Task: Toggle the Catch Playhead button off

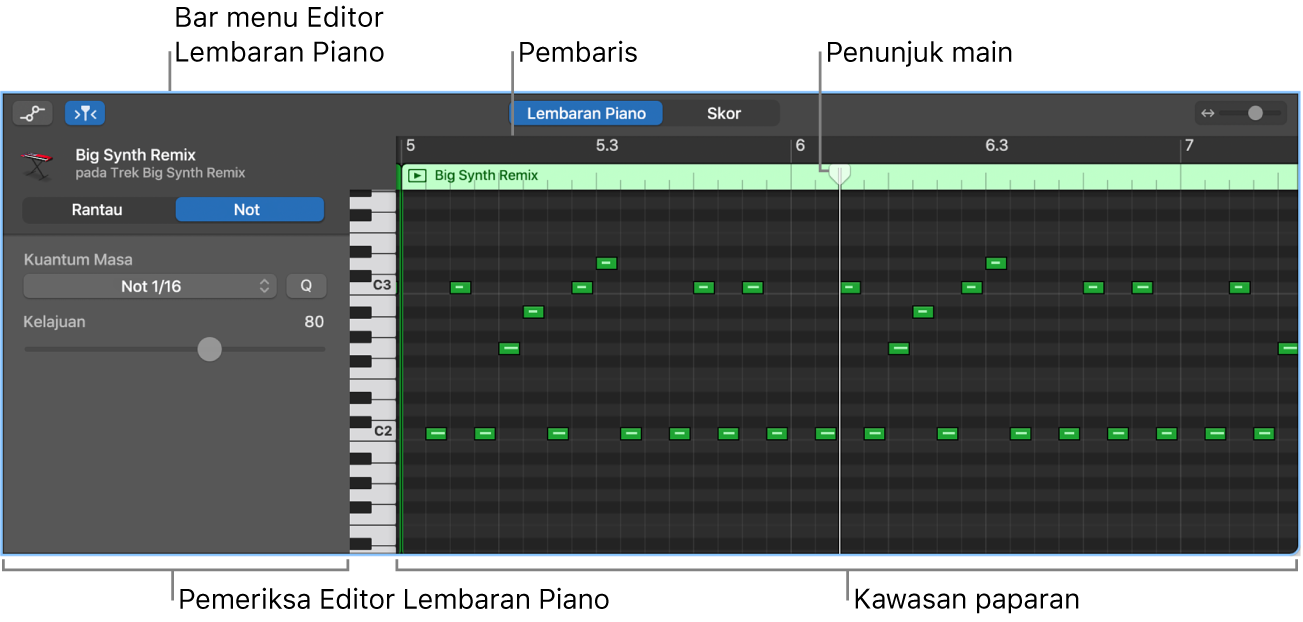Action: tap(85, 112)
